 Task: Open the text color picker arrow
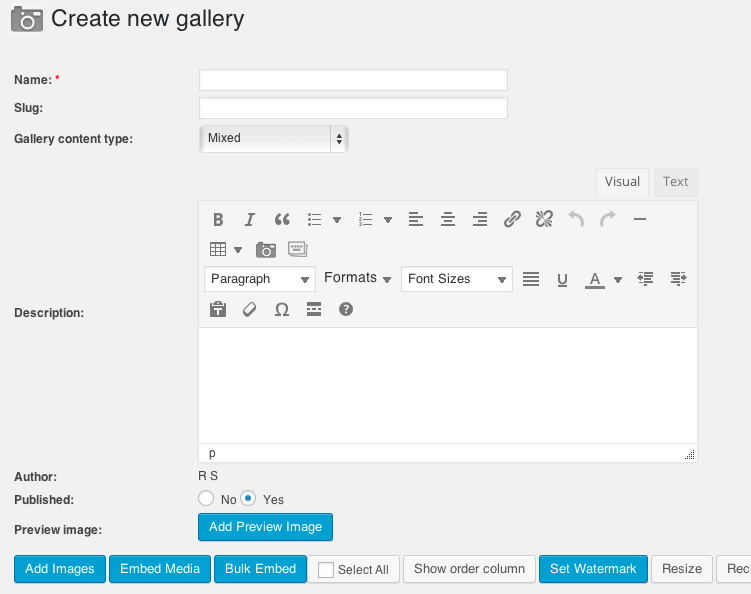coord(618,280)
